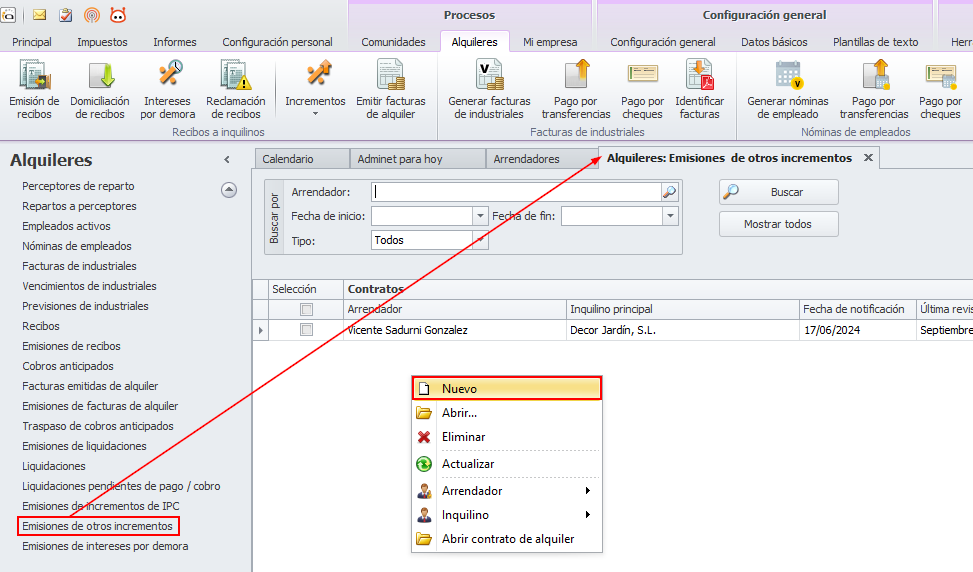The width and height of the screenshot is (973, 572).
Task: Switch to the Comunidades ribbon tab
Action: (393, 42)
